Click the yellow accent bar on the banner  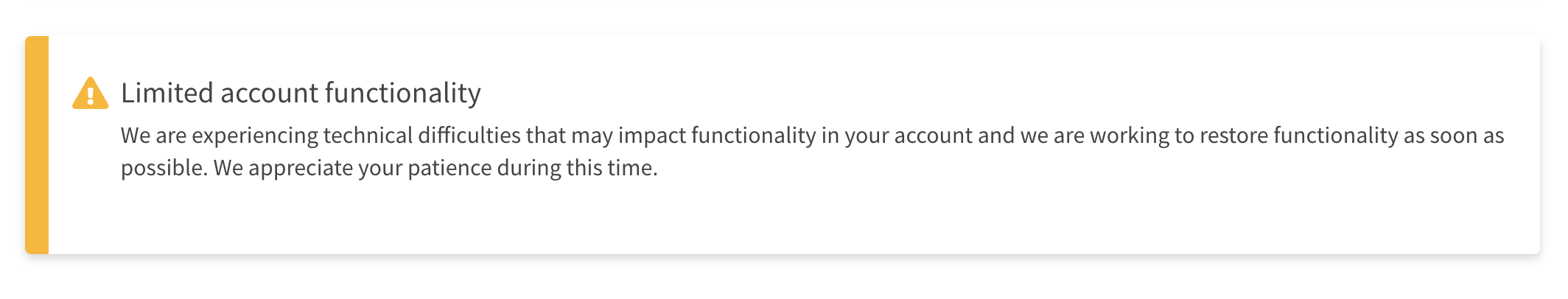tap(37, 145)
